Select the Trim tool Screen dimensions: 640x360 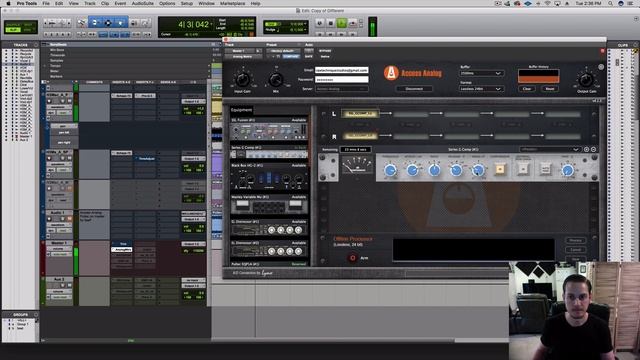tap(95, 23)
